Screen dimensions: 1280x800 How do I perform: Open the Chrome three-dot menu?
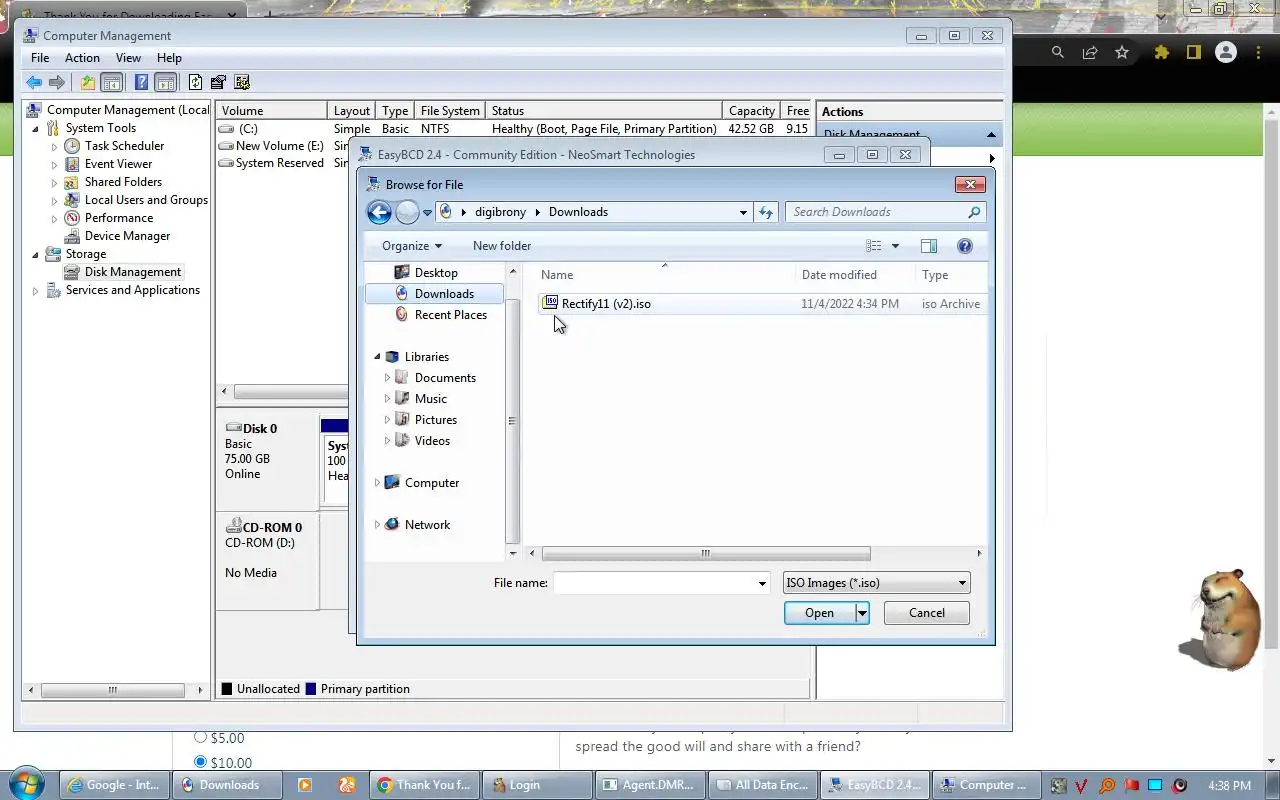click(1258, 53)
